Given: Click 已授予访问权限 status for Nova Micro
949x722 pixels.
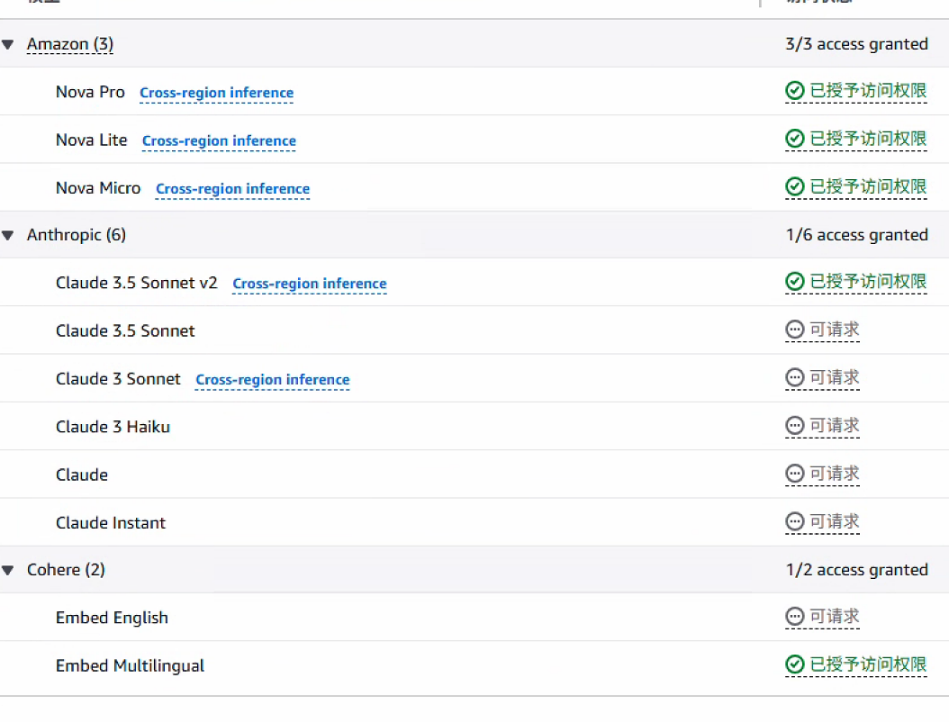Looking at the screenshot, I should (x=868, y=186).
